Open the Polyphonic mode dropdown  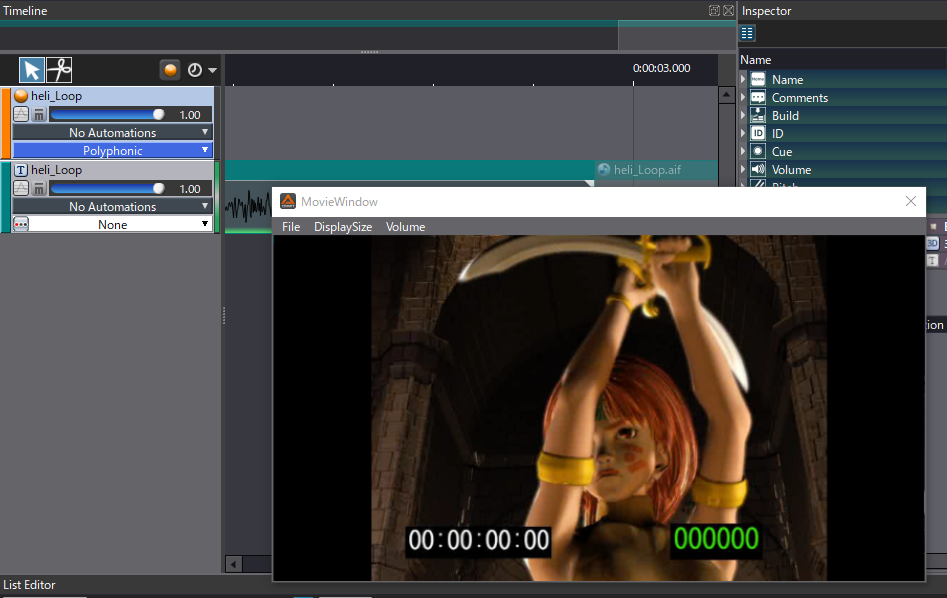pyautogui.click(x=112, y=150)
